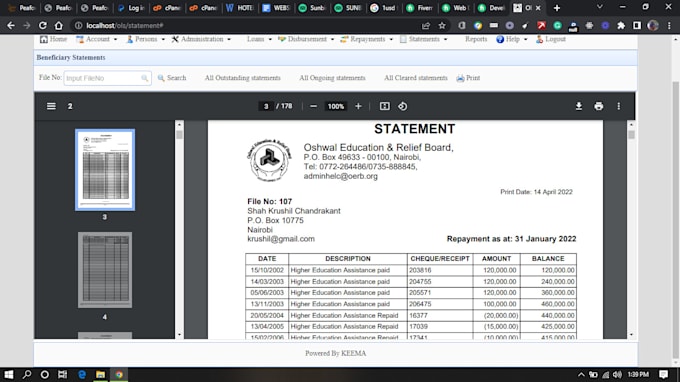Click the date 13/11/2003 cell
Image resolution: width=680 pixels, height=382 pixels.
(267, 304)
